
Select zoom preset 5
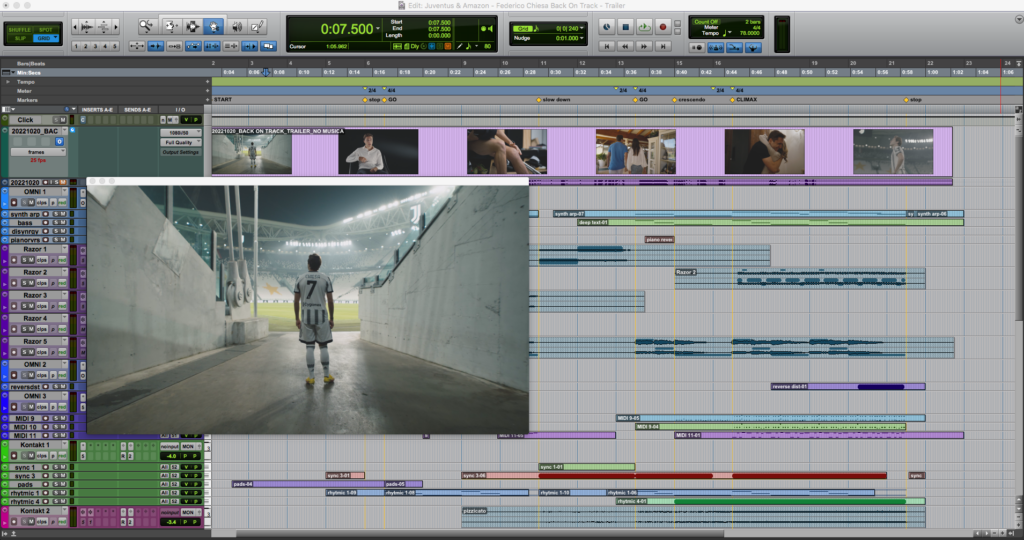pyautogui.click(x=115, y=46)
